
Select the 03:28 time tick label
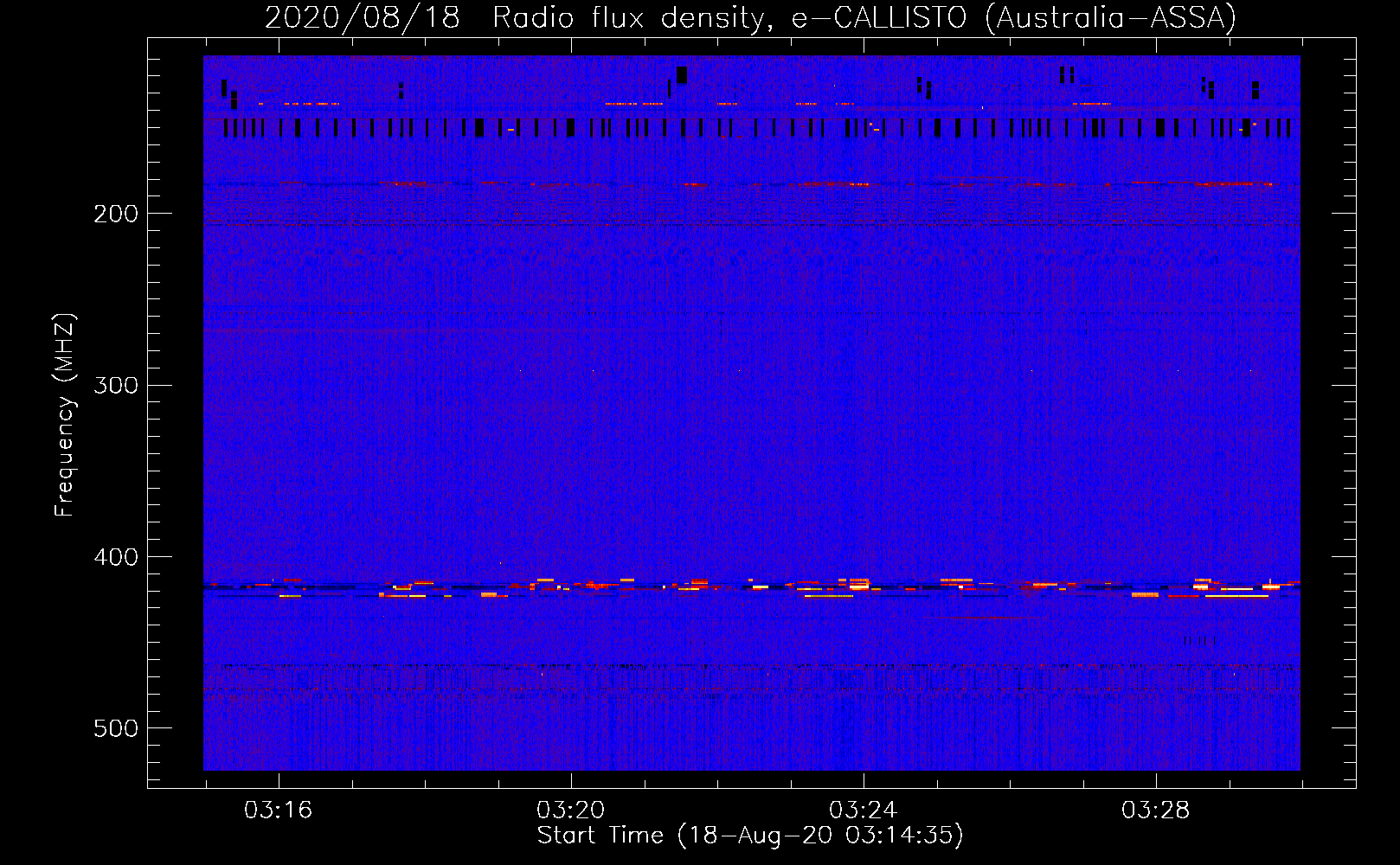1155,811
